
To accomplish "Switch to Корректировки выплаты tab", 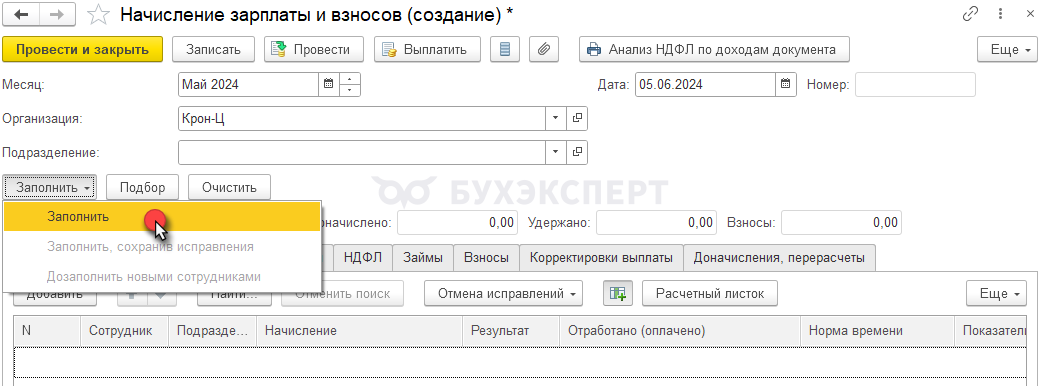I will click(602, 258).
